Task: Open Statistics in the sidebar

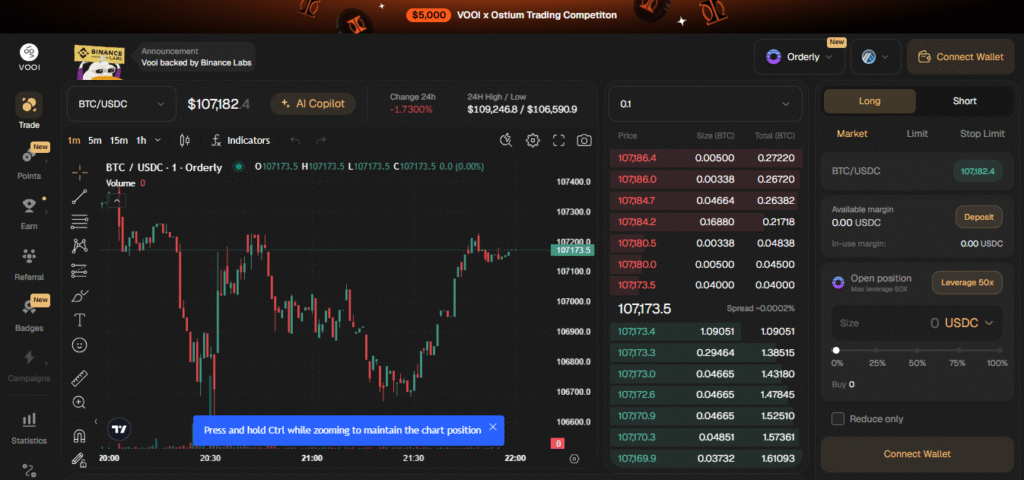Action: coord(28,428)
